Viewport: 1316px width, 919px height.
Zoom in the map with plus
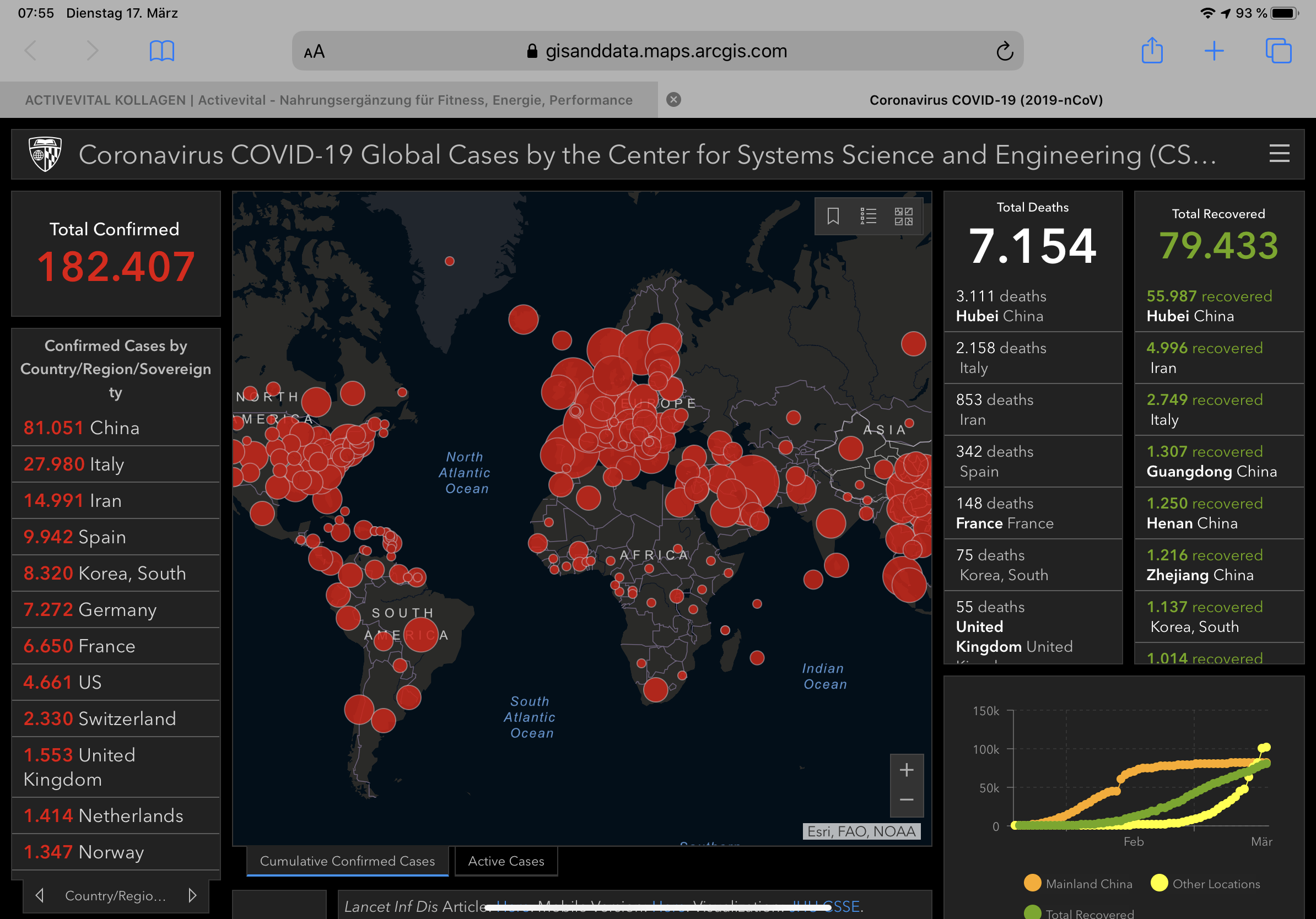tap(906, 770)
